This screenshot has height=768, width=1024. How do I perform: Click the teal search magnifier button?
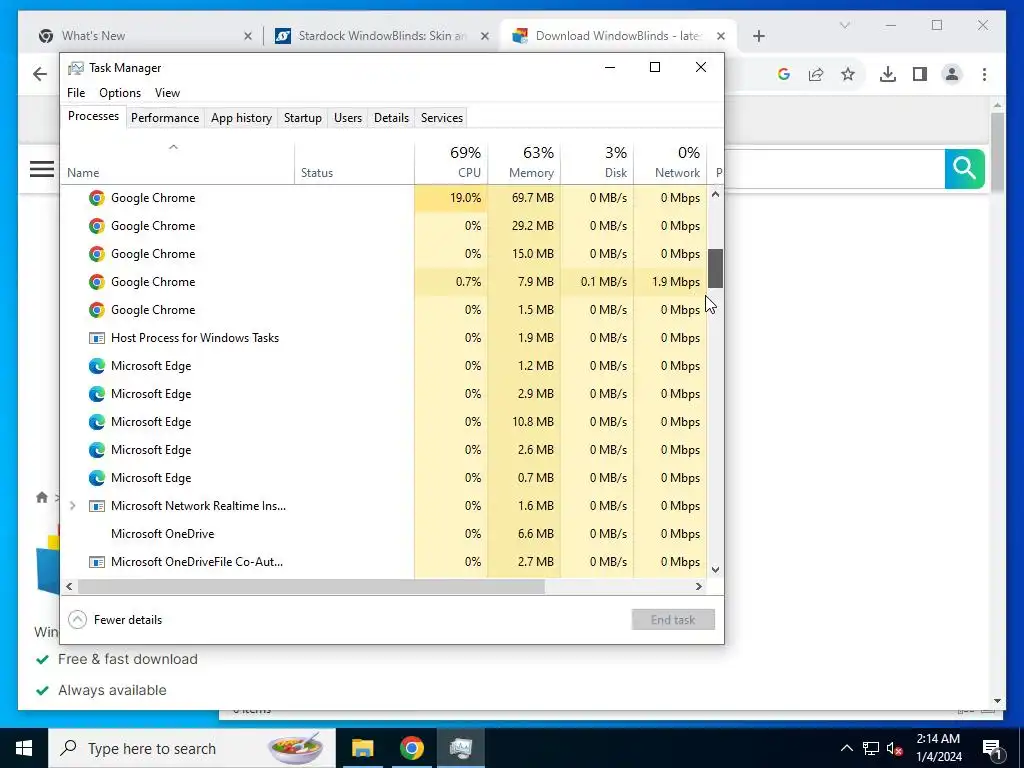pos(965,169)
